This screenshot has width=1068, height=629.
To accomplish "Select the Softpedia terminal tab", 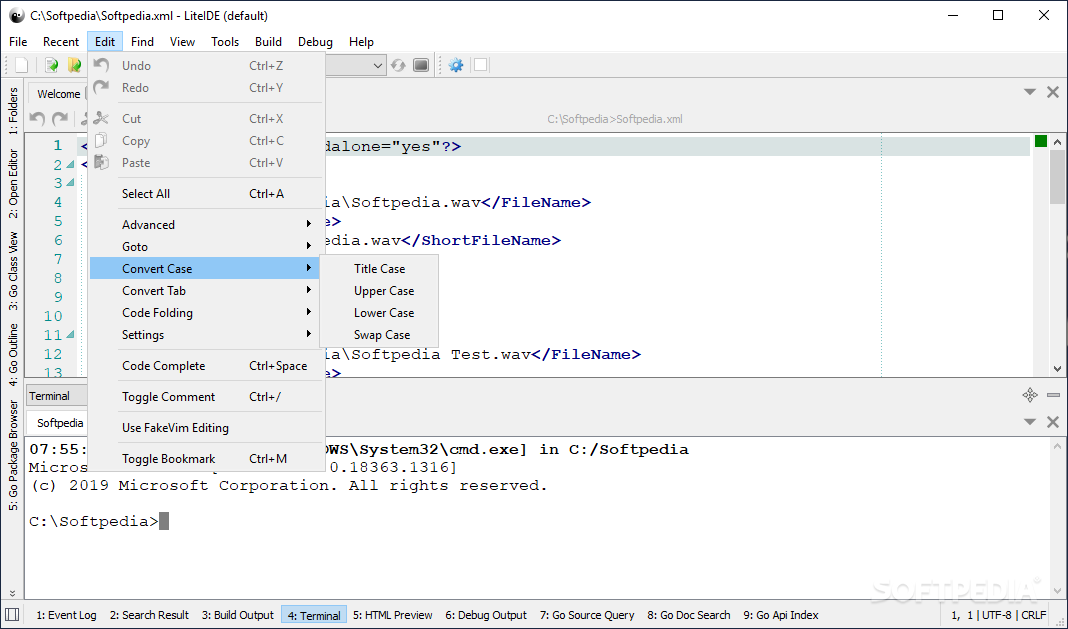I will pyautogui.click(x=60, y=423).
